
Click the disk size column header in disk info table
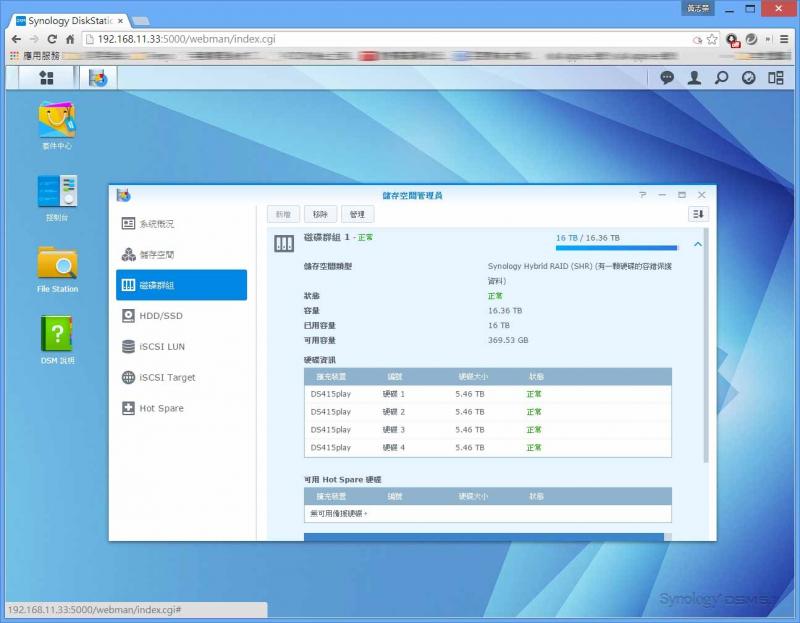[472, 377]
